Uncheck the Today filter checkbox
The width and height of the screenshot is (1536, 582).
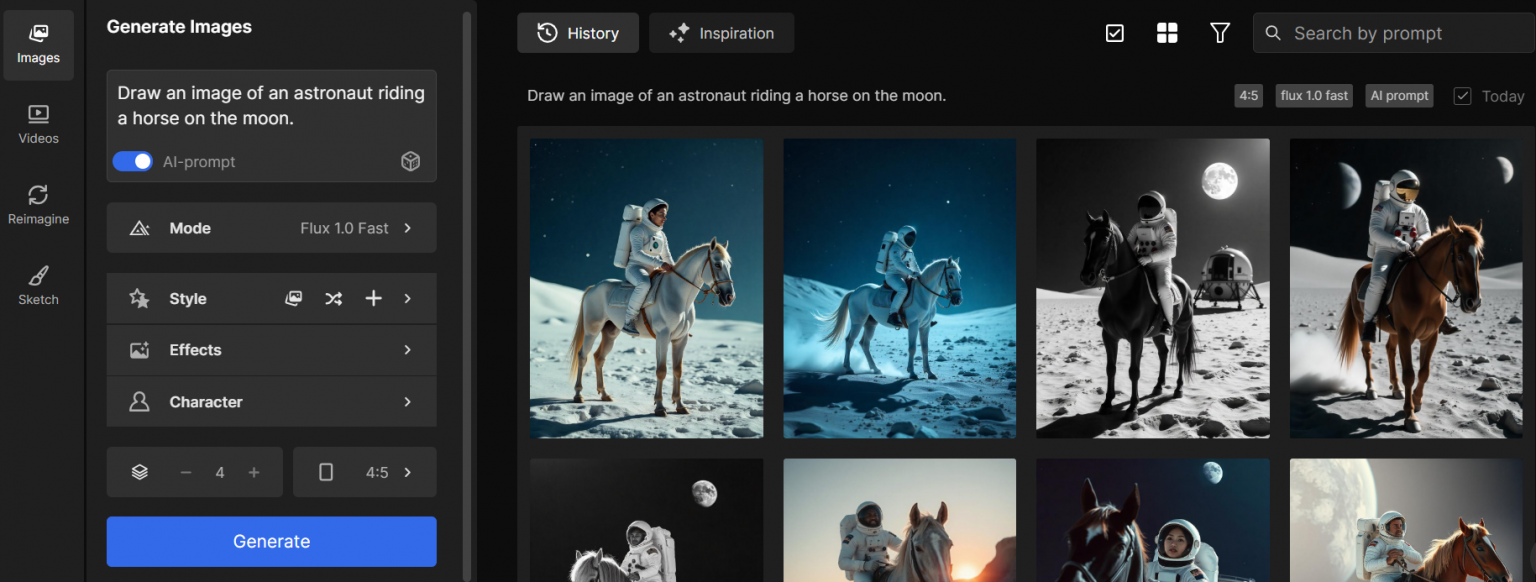[x=1463, y=95]
